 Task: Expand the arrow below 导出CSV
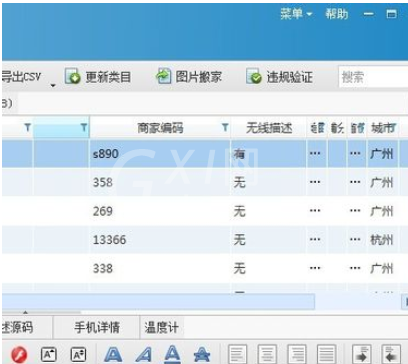pos(53,86)
